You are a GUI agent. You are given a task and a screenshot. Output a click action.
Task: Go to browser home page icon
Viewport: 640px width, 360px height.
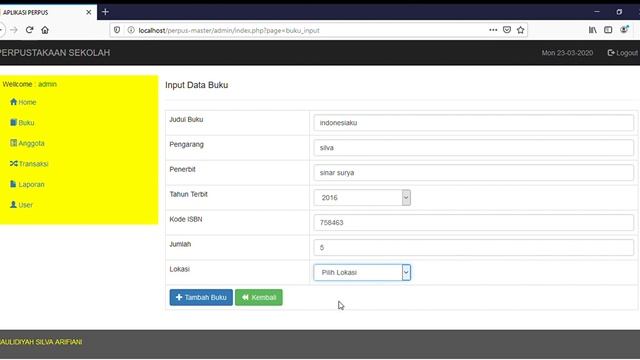coord(45,30)
